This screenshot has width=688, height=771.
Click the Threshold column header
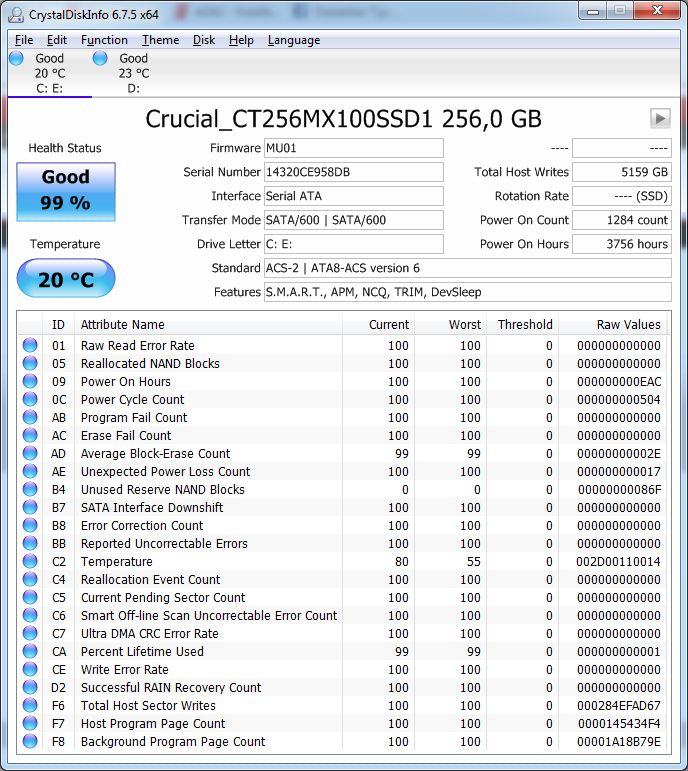(523, 325)
